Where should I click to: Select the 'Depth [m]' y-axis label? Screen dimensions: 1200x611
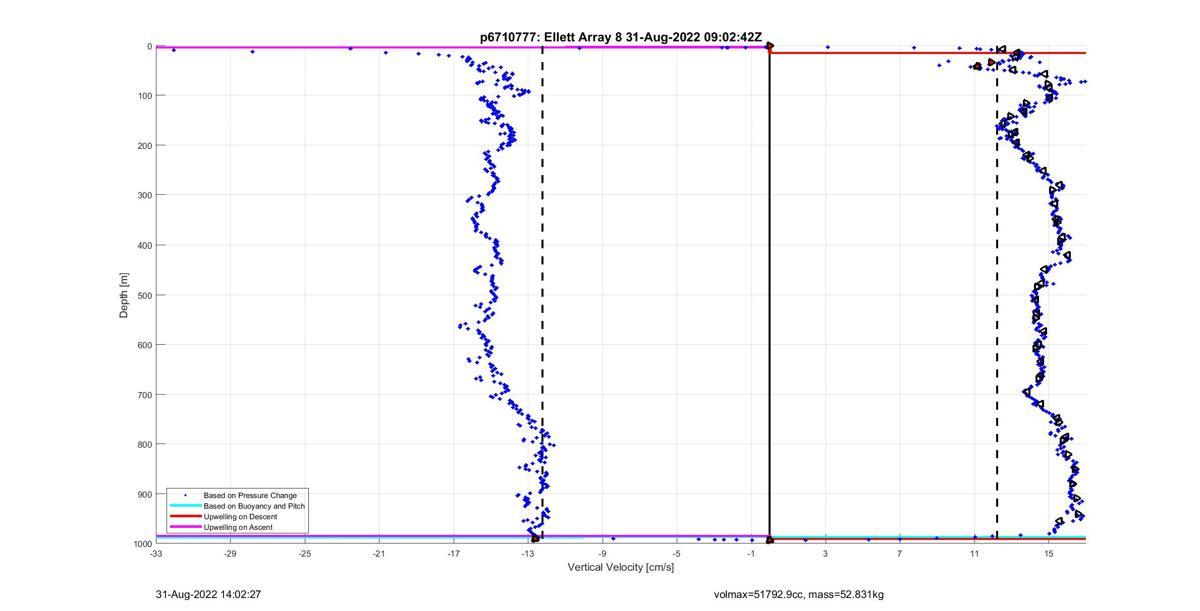click(124, 295)
